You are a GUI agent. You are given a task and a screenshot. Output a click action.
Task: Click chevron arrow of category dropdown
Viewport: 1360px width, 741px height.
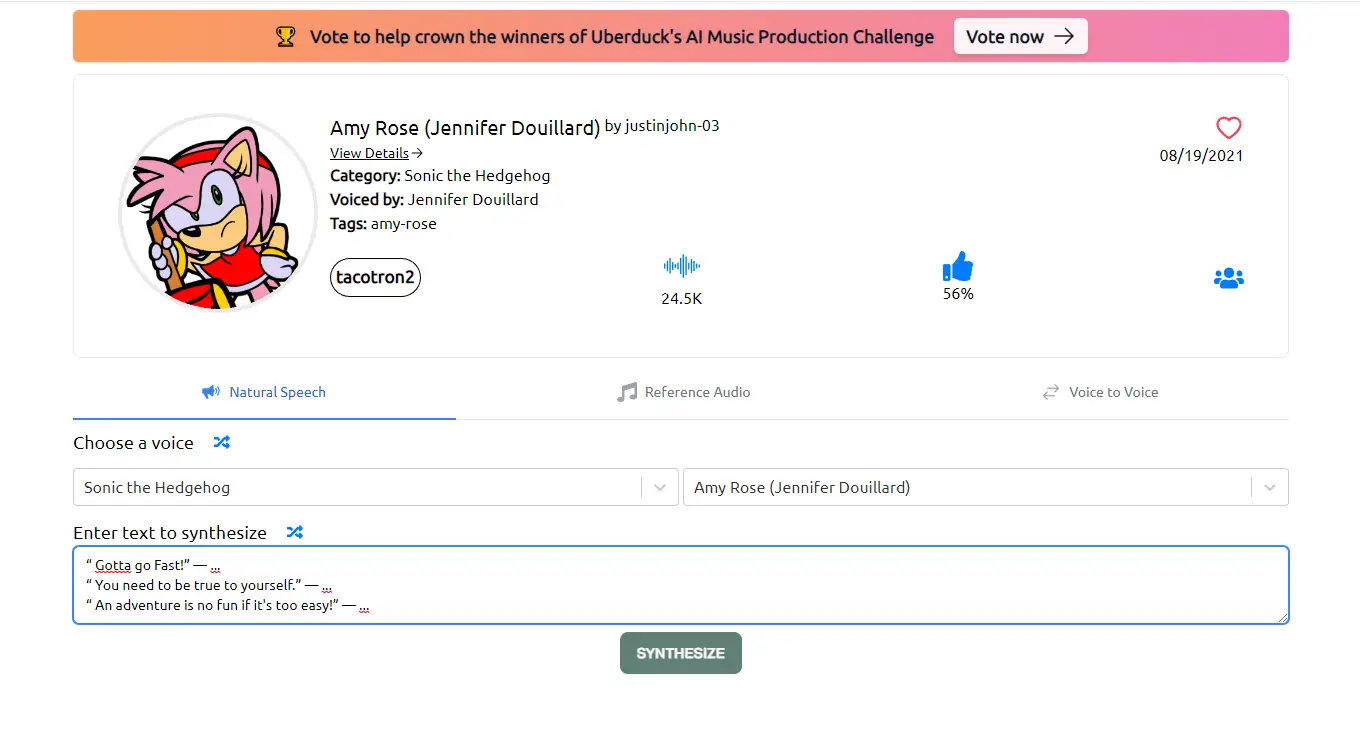click(x=660, y=488)
